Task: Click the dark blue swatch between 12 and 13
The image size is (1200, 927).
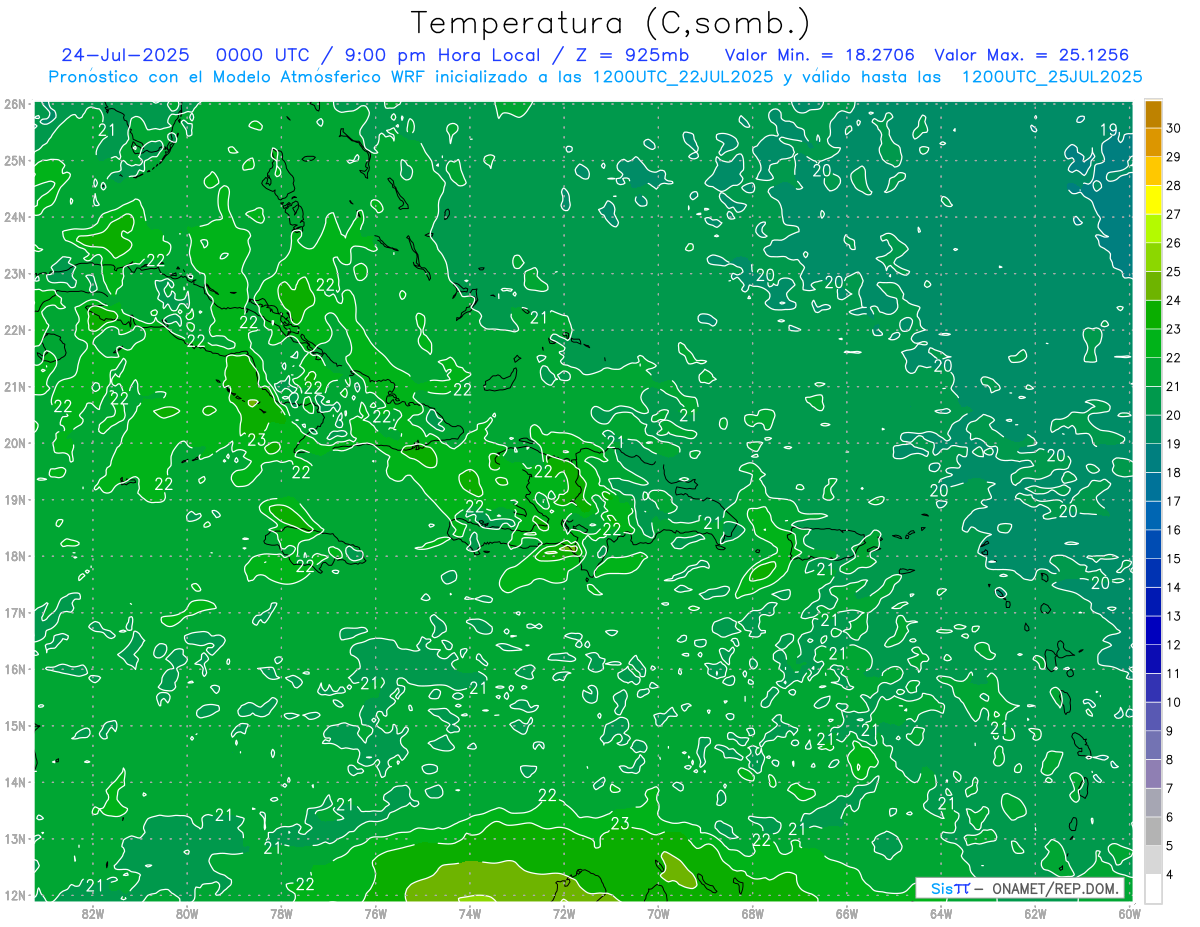Action: pyautogui.click(x=1153, y=630)
